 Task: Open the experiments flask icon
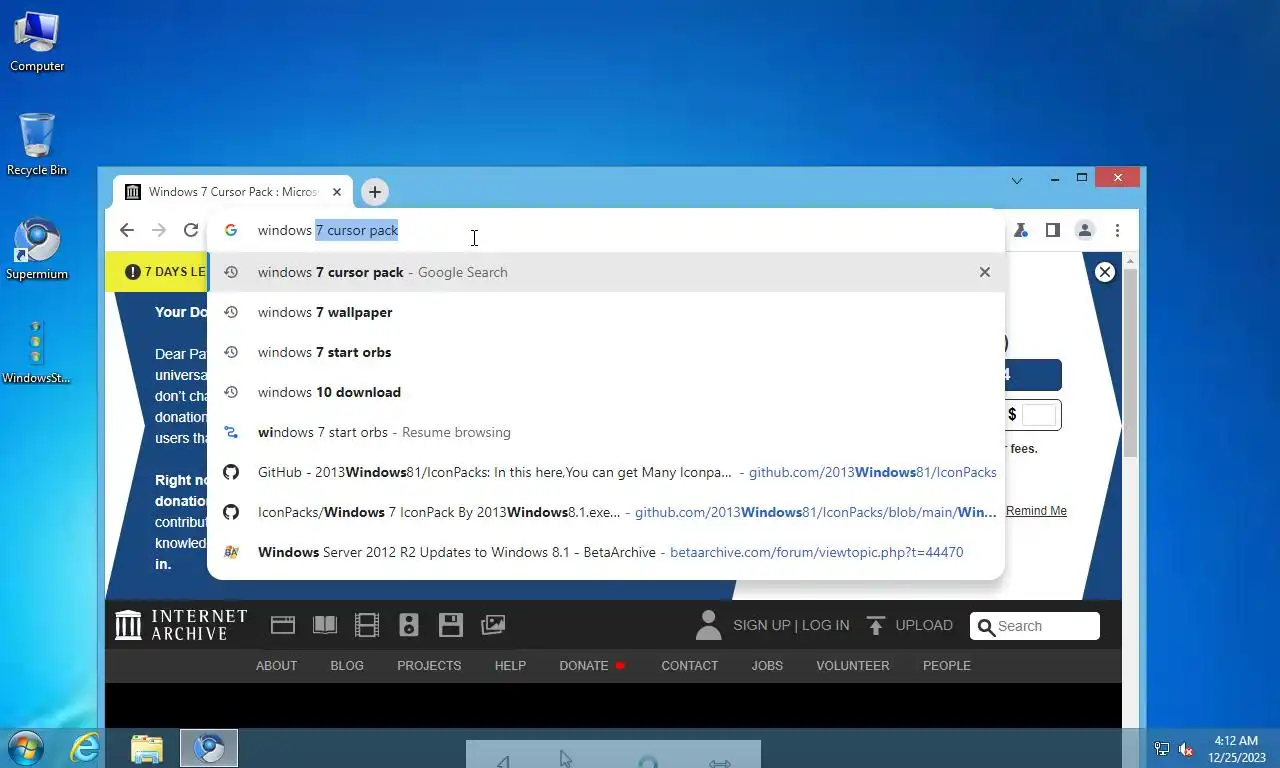point(1021,230)
